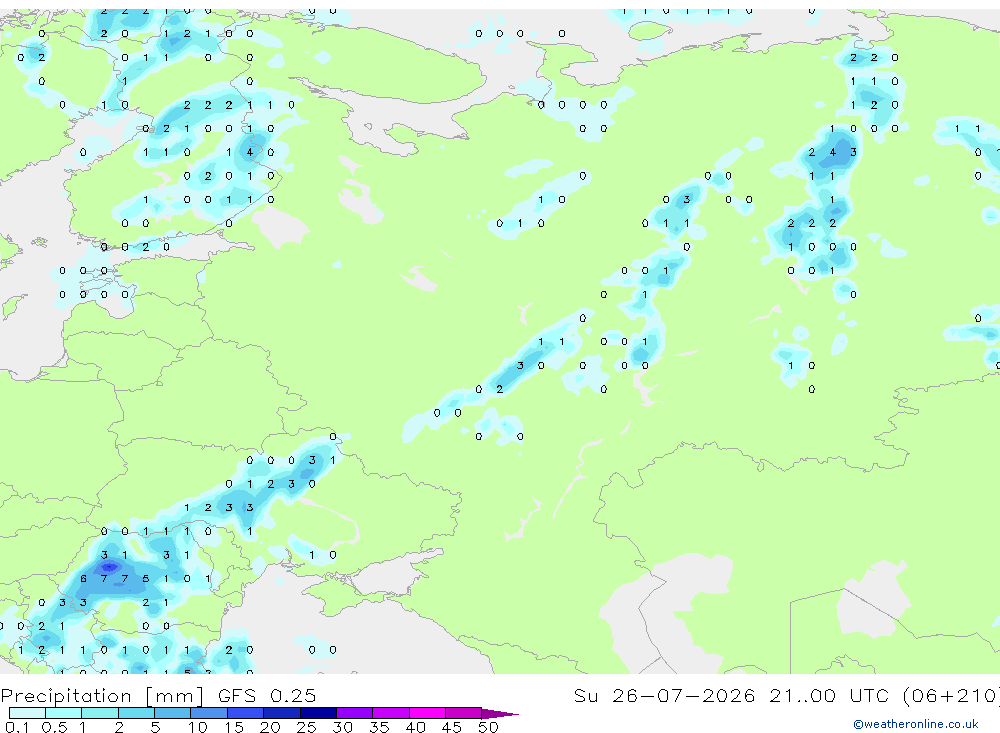Click the 2–5 mm legend color swatch
This screenshot has width=1000, height=733.
tap(136, 713)
